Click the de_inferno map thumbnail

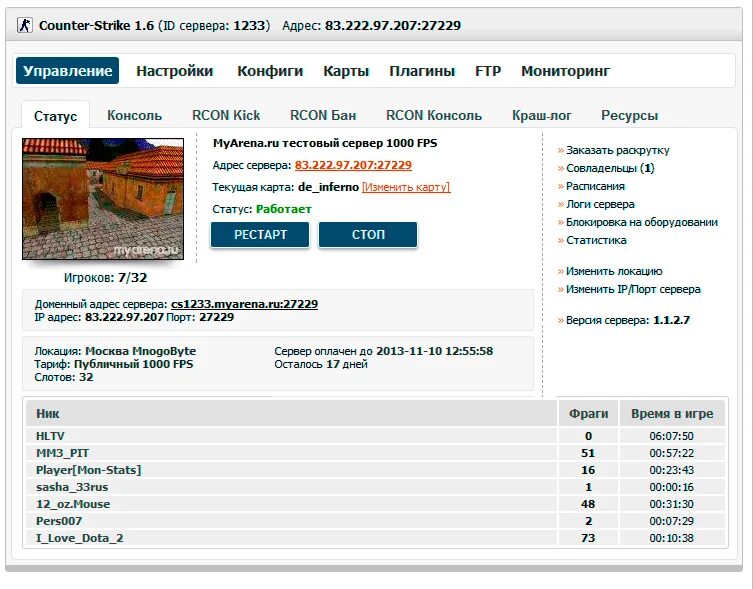click(x=103, y=199)
